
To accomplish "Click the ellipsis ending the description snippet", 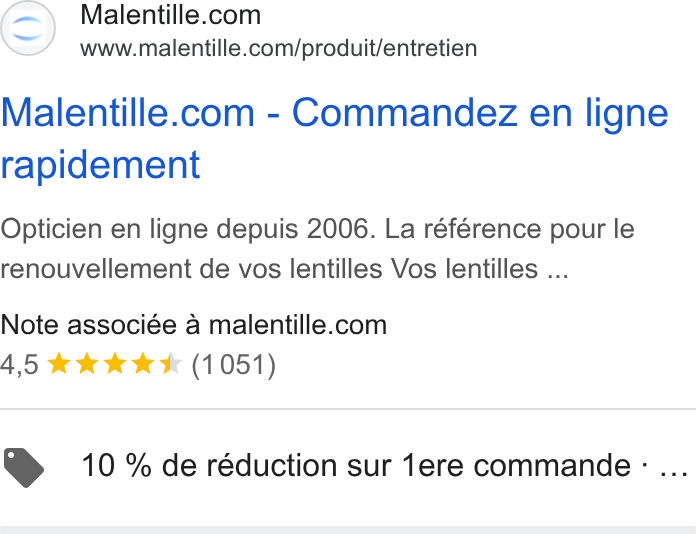I will (558, 269).
